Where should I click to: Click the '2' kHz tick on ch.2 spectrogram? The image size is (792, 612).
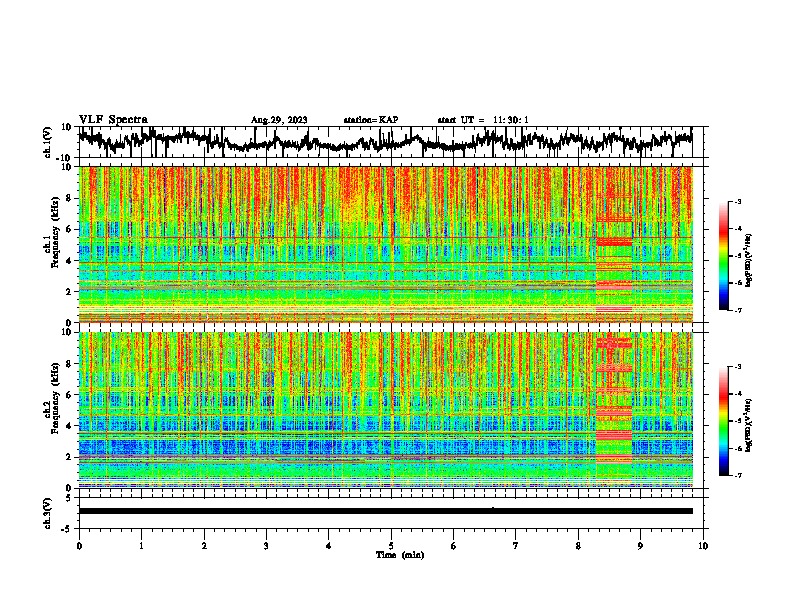coord(70,457)
